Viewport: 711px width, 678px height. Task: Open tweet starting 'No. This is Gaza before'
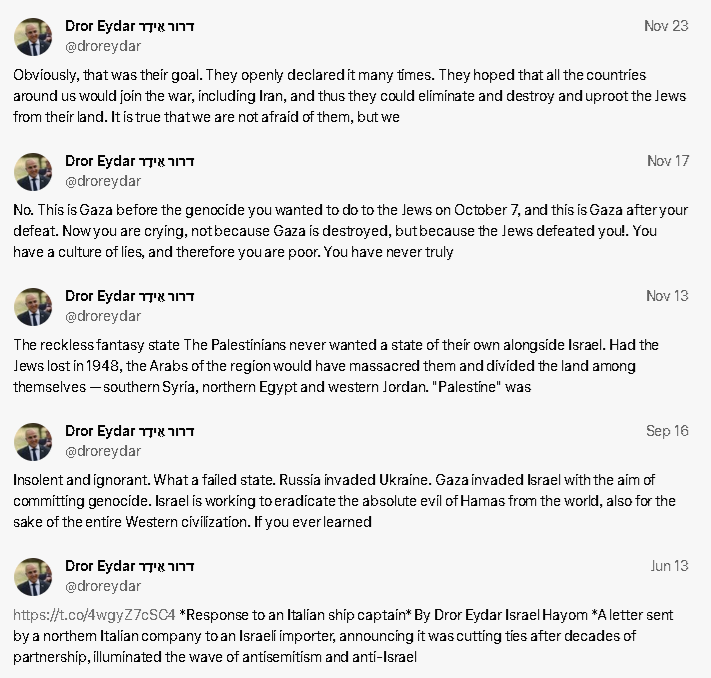click(x=350, y=231)
